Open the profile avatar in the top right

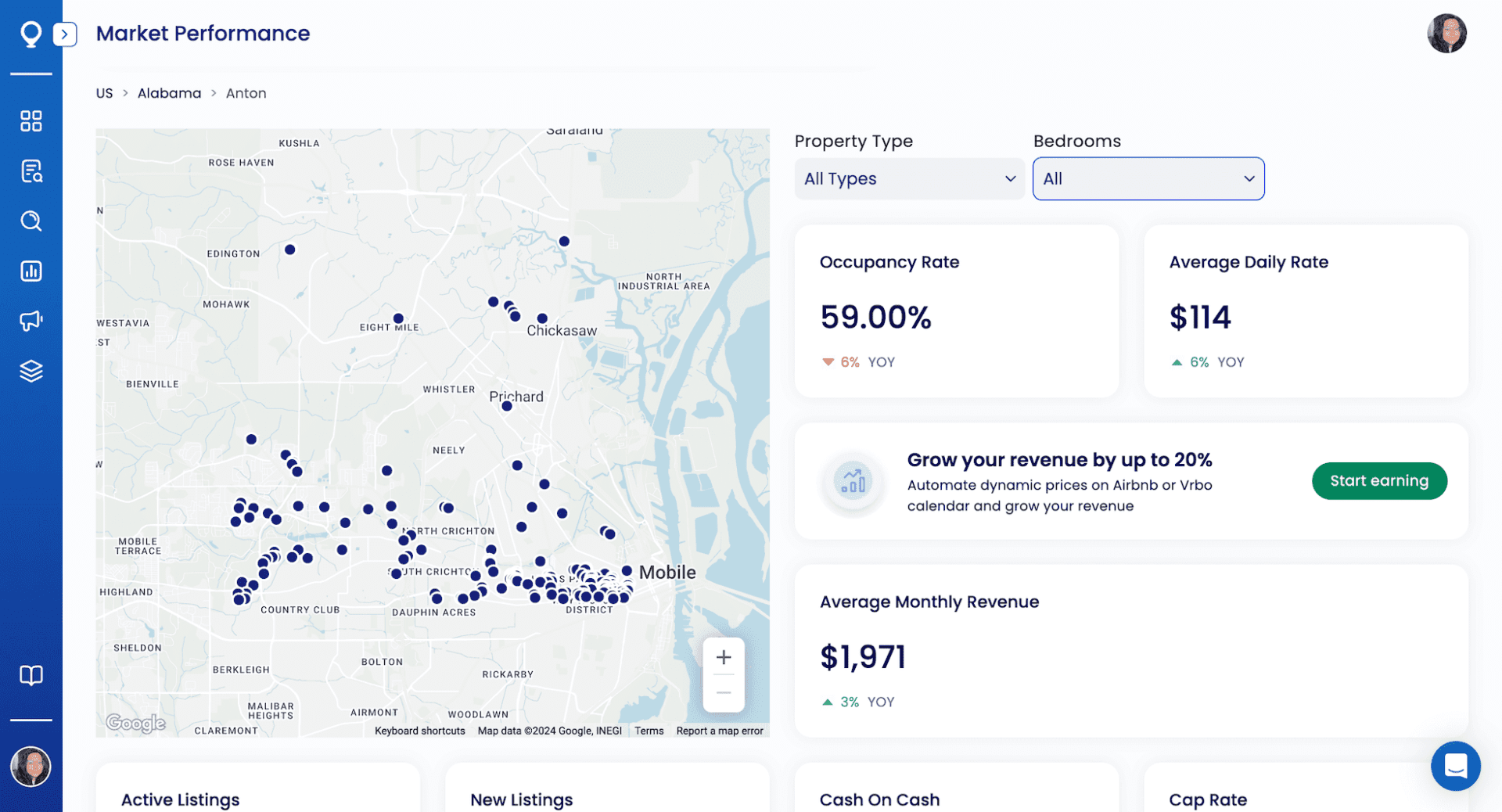pos(1446,34)
